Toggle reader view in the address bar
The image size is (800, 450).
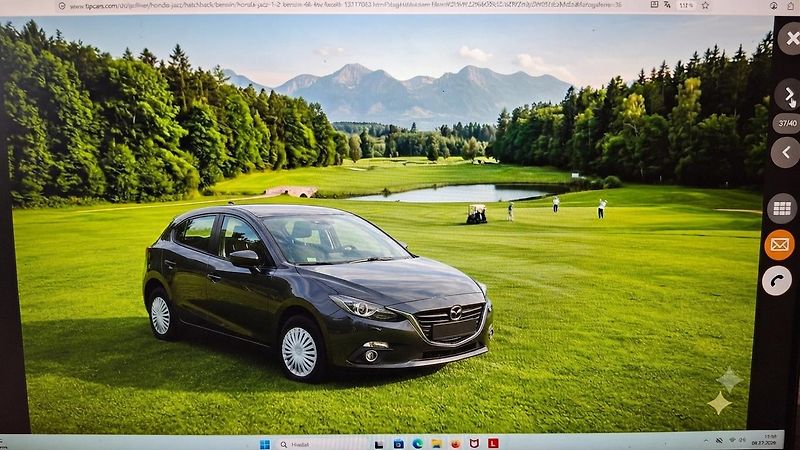pos(654,5)
